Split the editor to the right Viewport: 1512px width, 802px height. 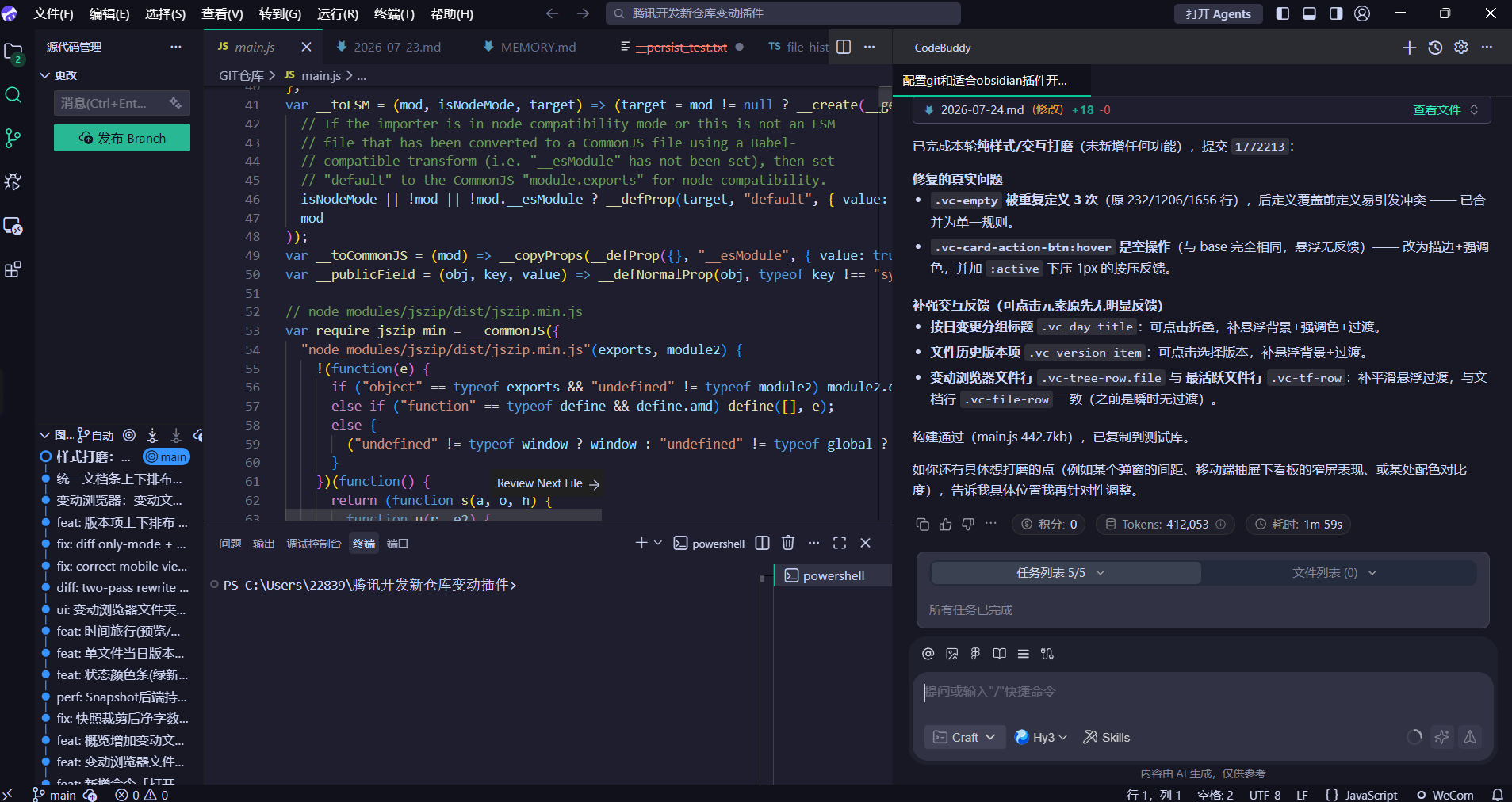pyautogui.click(x=844, y=47)
